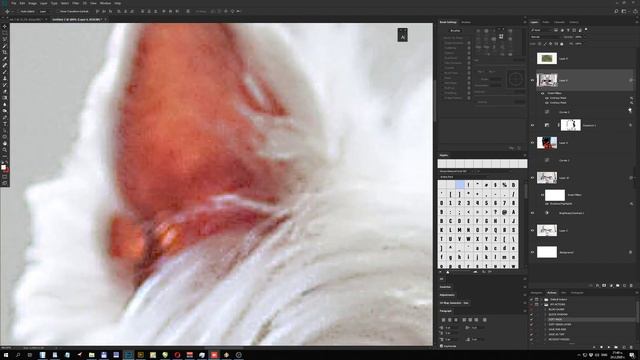Screen dimensions: 640x360
Task: Click the '@' glyph in Glyphs panel
Action: click(504, 212)
